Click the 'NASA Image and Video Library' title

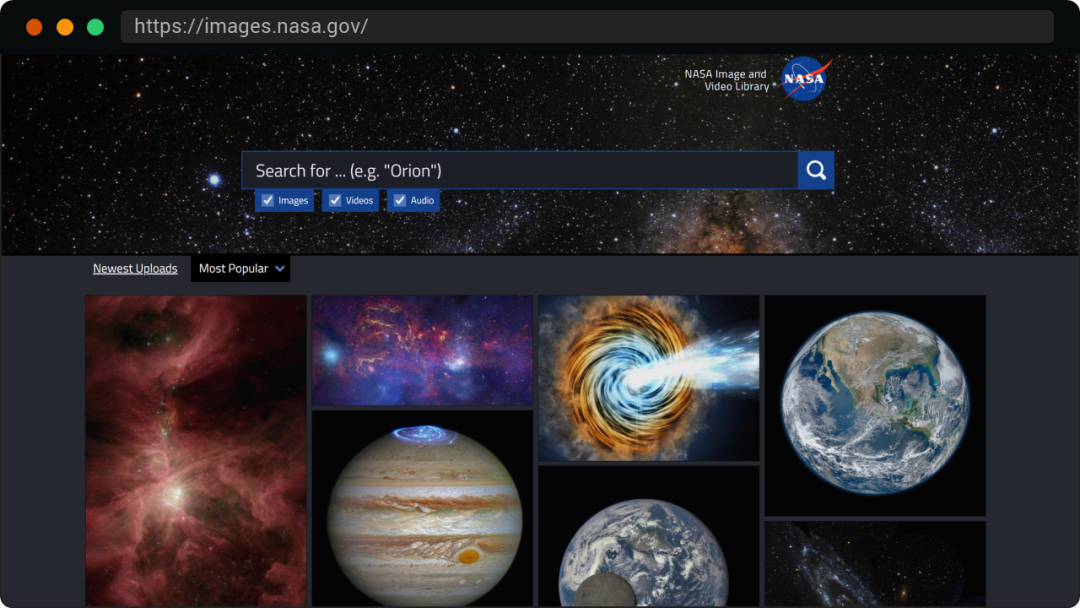726,80
